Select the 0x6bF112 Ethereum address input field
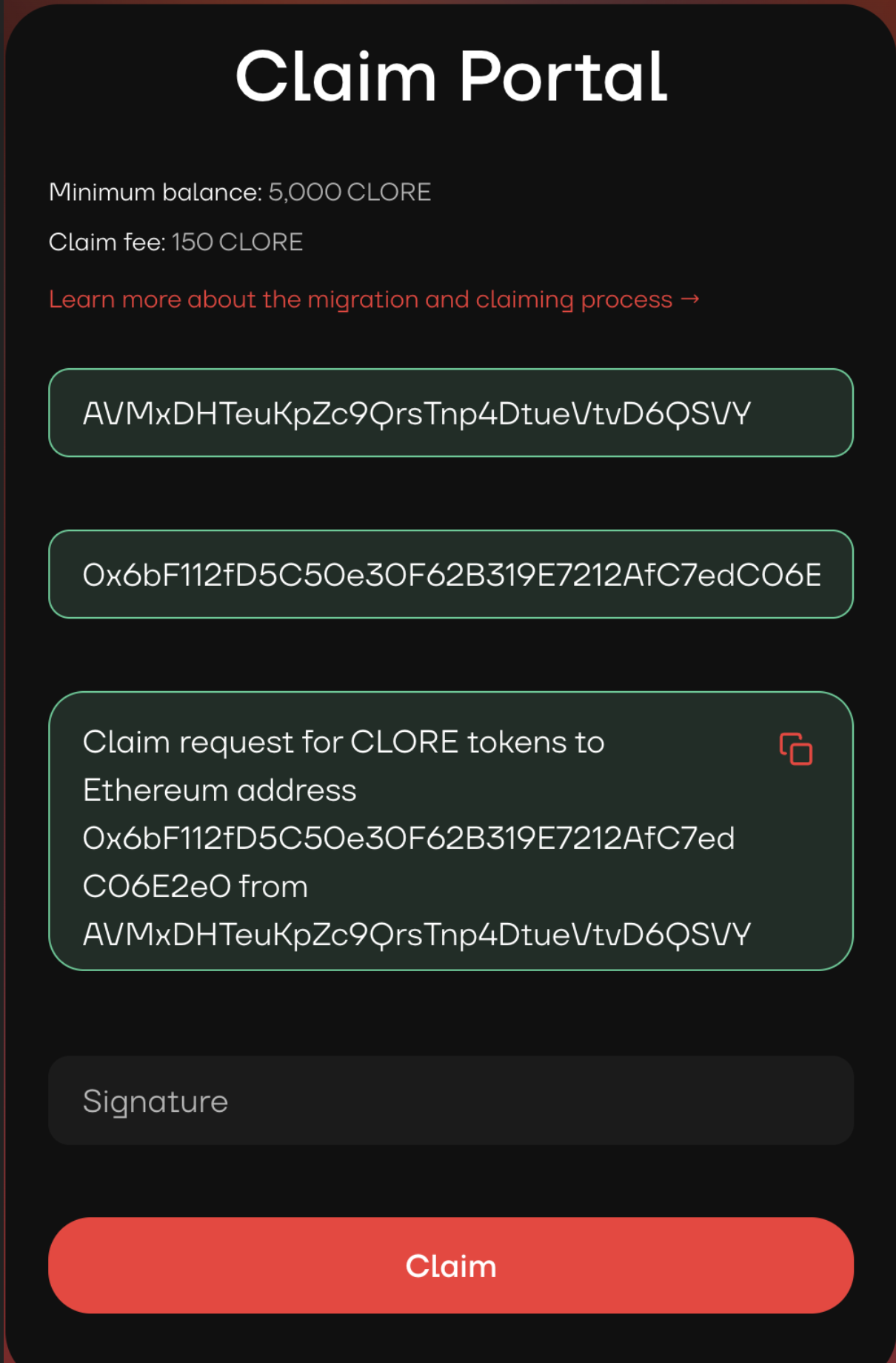 pyautogui.click(x=450, y=574)
